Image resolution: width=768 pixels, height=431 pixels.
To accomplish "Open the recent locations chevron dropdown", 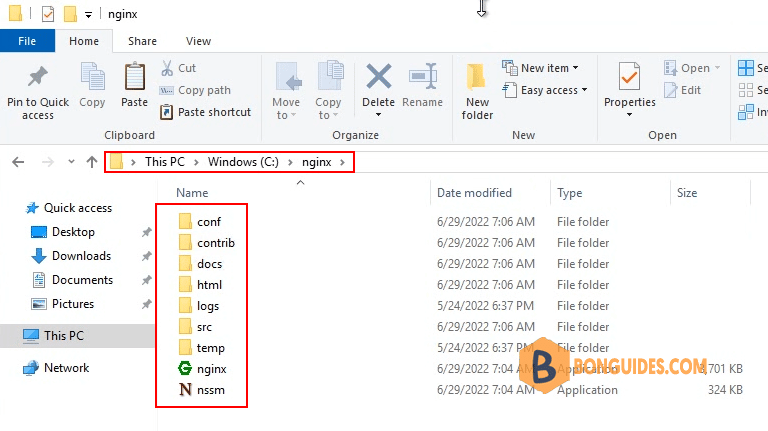I will point(71,162).
